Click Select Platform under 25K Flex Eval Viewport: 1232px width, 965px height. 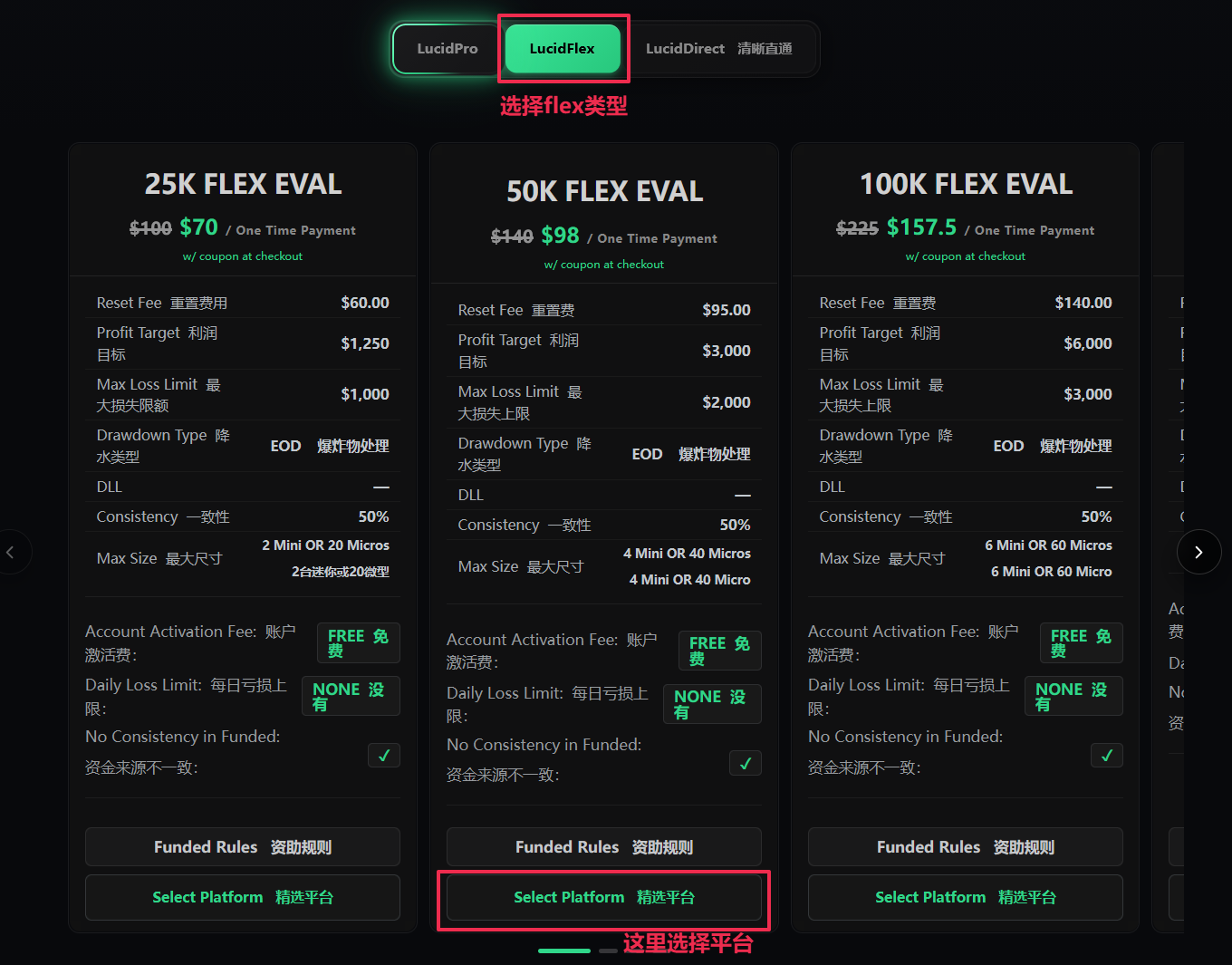(x=243, y=897)
